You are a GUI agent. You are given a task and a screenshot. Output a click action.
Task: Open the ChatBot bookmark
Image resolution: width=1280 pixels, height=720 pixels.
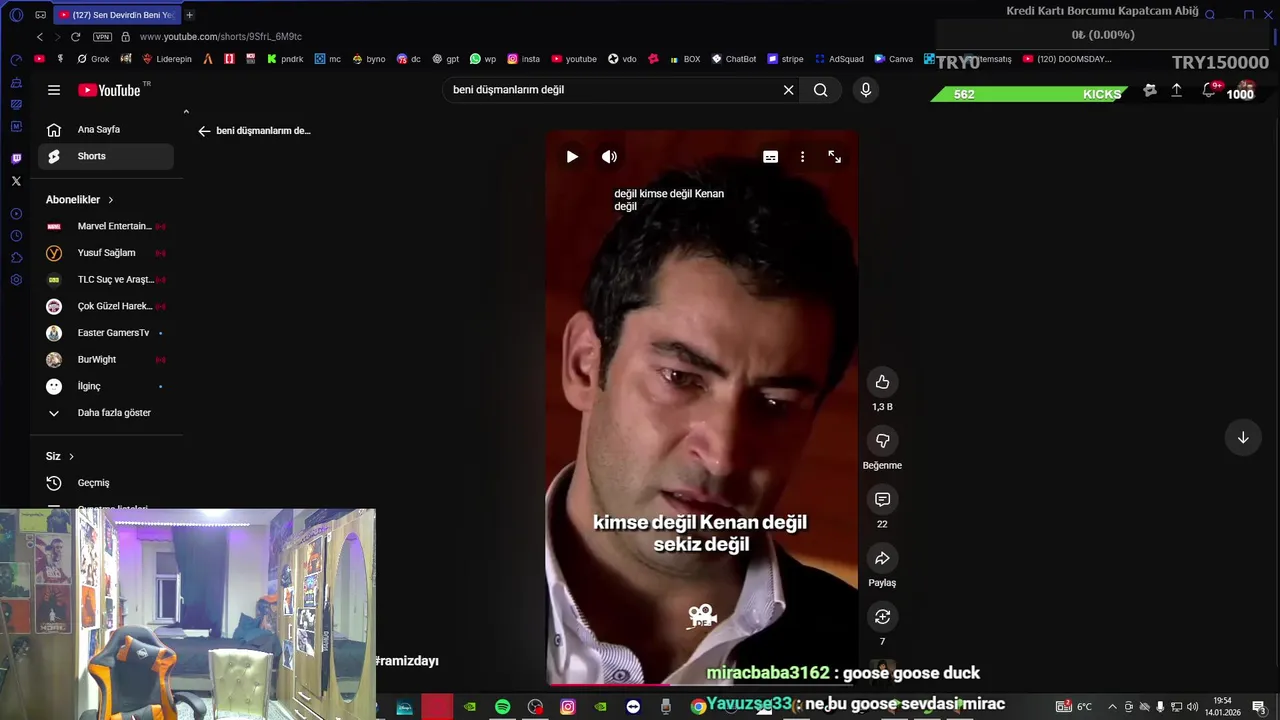click(x=733, y=59)
